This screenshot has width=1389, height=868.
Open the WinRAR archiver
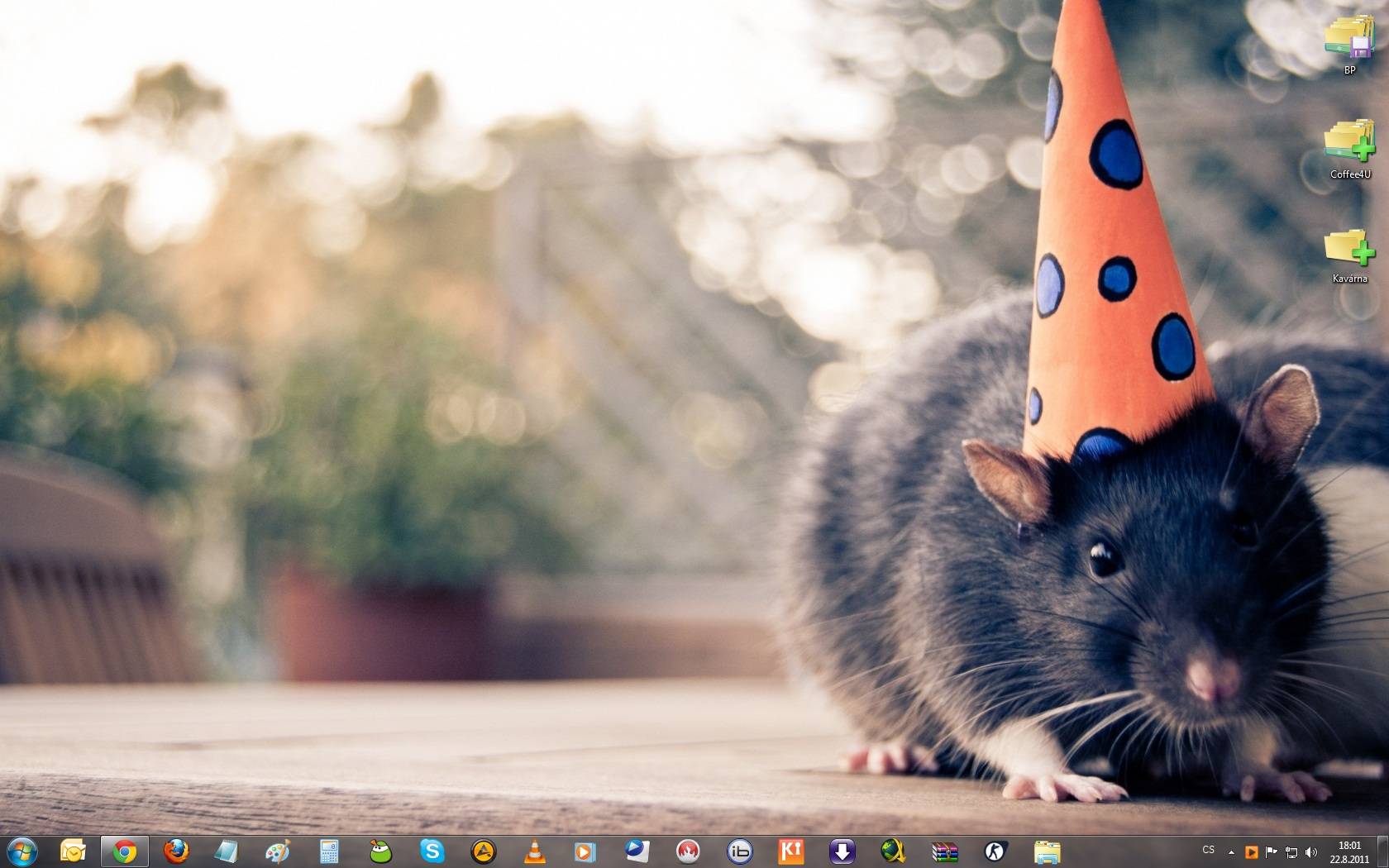[x=944, y=851]
